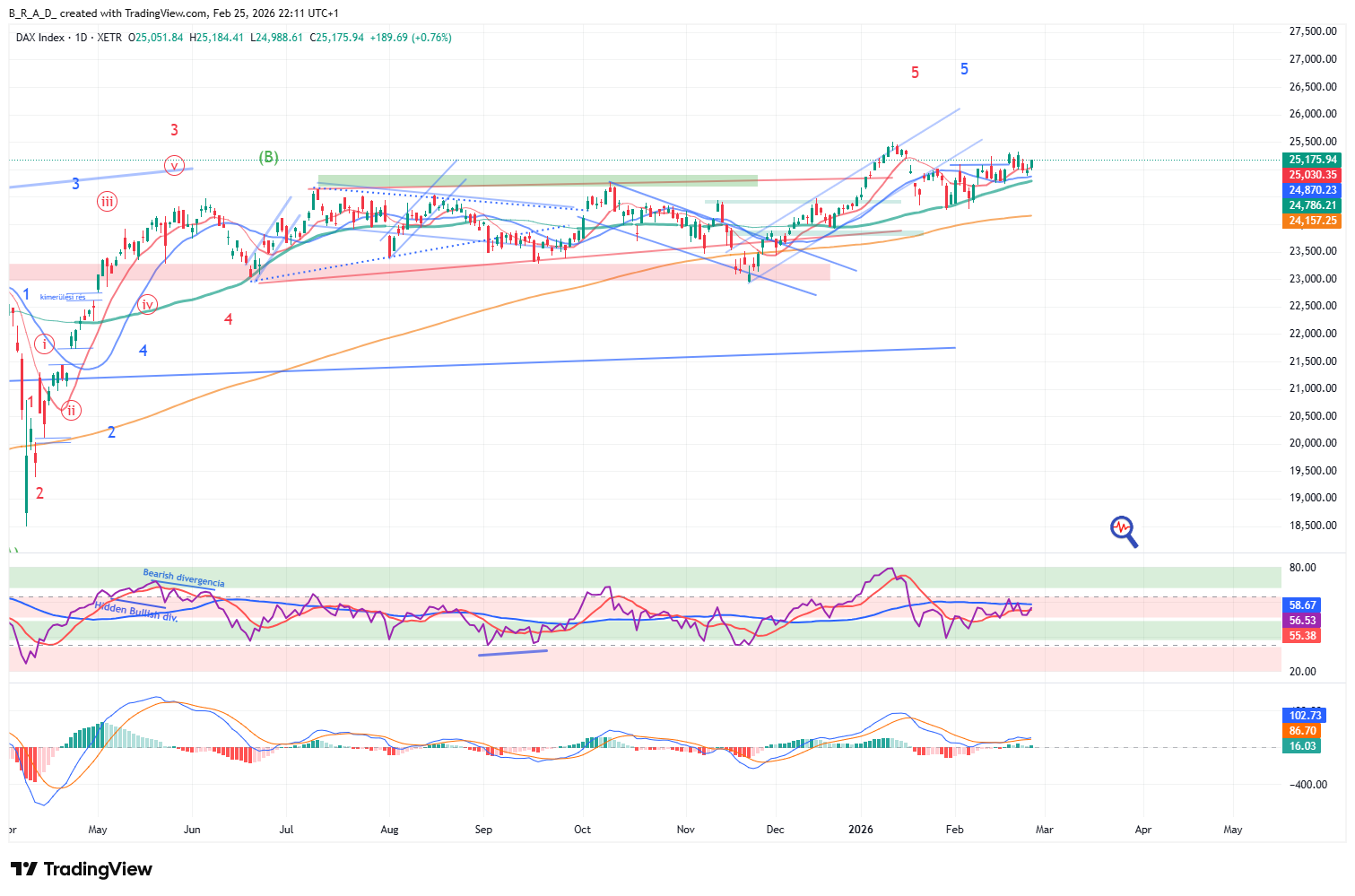Image resolution: width=1355 pixels, height=896 pixels.
Task: Click the blue MACD value label 102.73
Action: pyautogui.click(x=1305, y=715)
